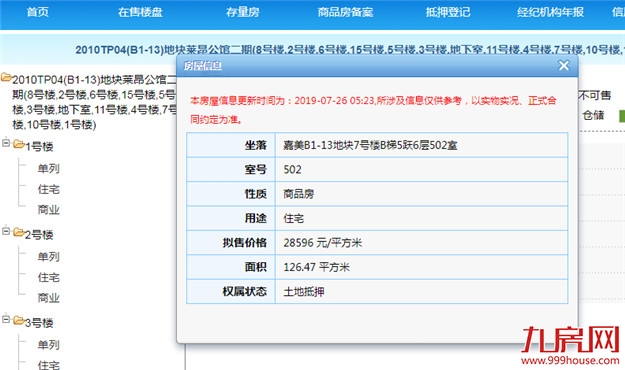Image resolution: width=625 pixels, height=370 pixels.
Task: Click the 拟售价格 row label
Action: coord(244,242)
